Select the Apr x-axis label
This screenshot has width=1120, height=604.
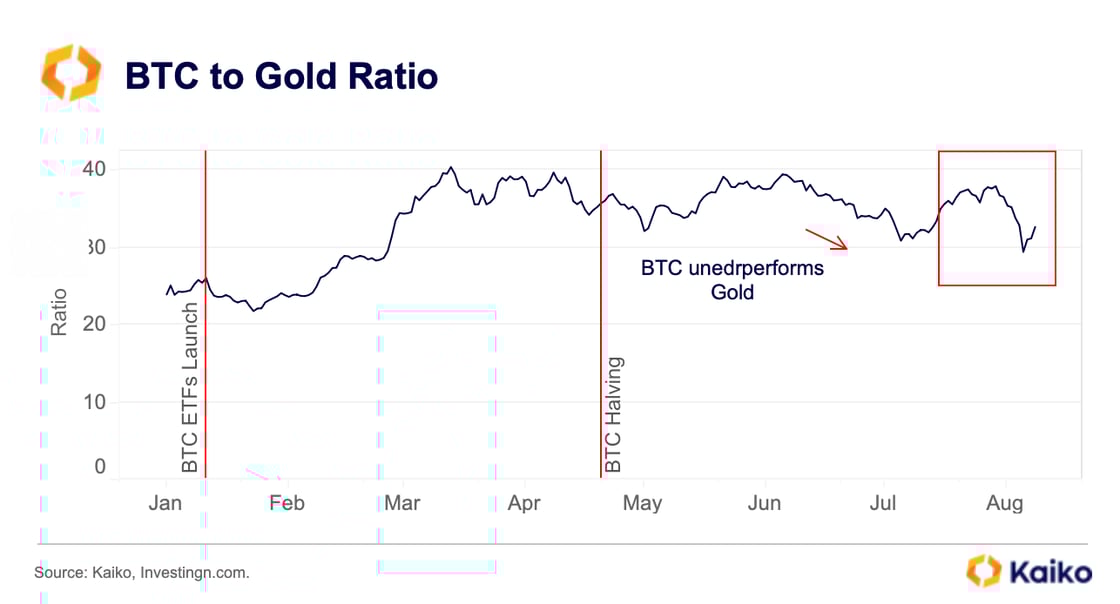pos(524,502)
